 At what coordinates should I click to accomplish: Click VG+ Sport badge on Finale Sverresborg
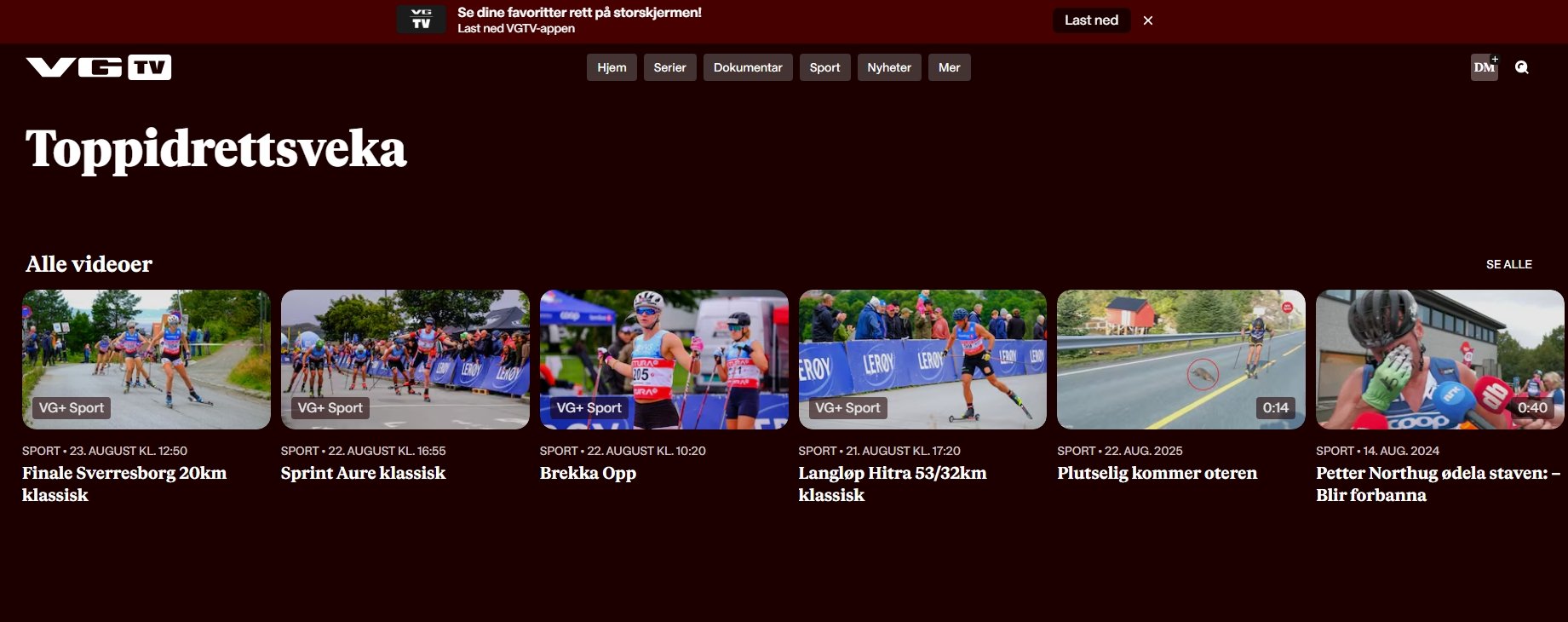point(72,408)
